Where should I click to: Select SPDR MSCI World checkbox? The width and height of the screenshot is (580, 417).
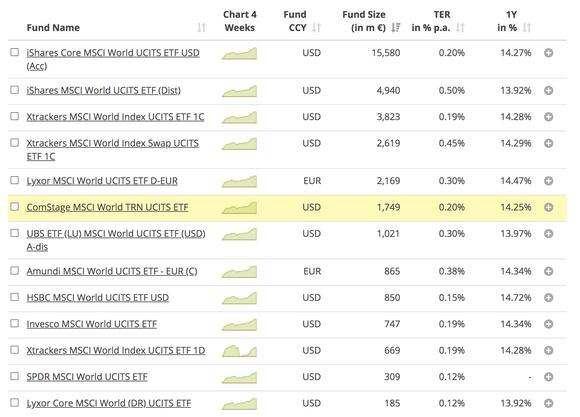click(x=14, y=376)
